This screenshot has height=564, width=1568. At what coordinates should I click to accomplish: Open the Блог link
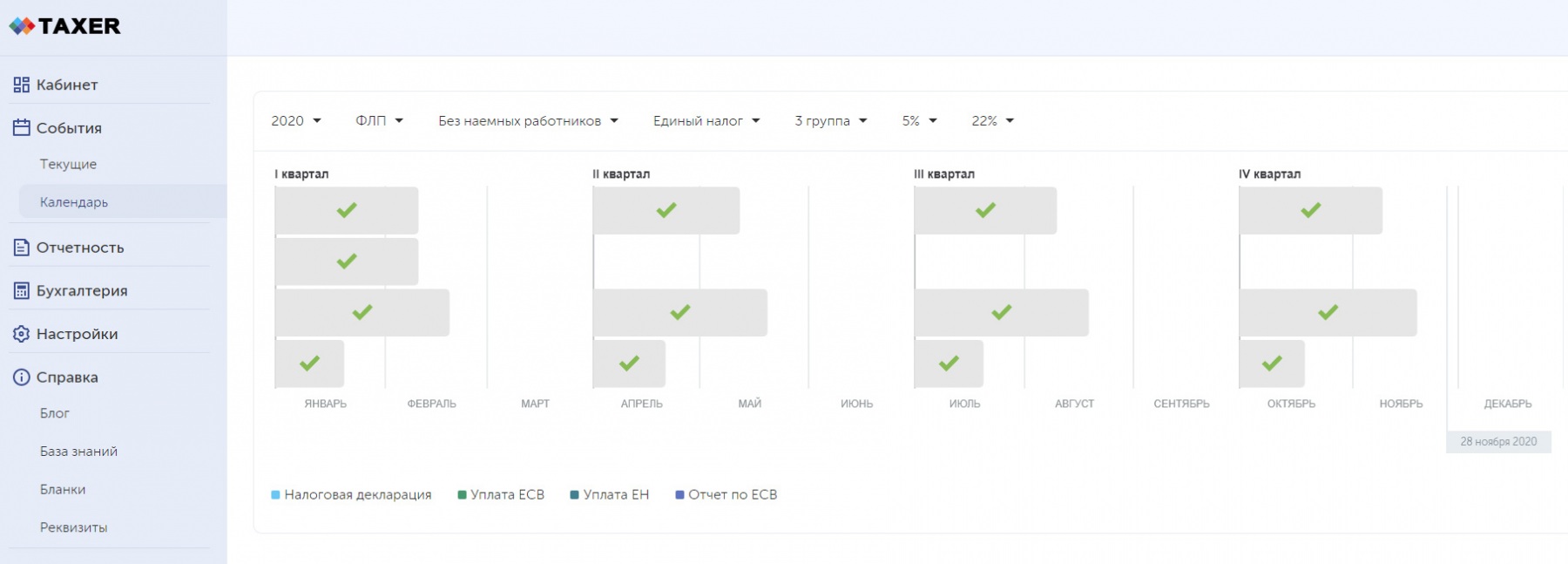tap(54, 413)
